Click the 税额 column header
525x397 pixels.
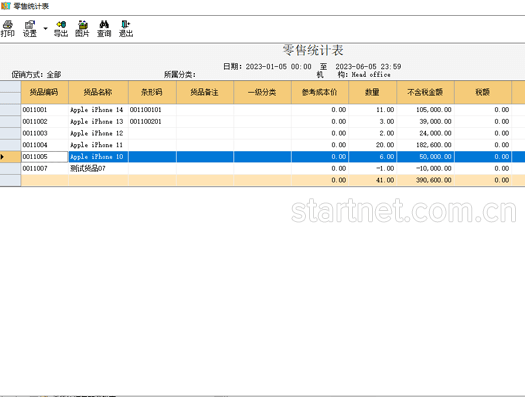(483, 92)
